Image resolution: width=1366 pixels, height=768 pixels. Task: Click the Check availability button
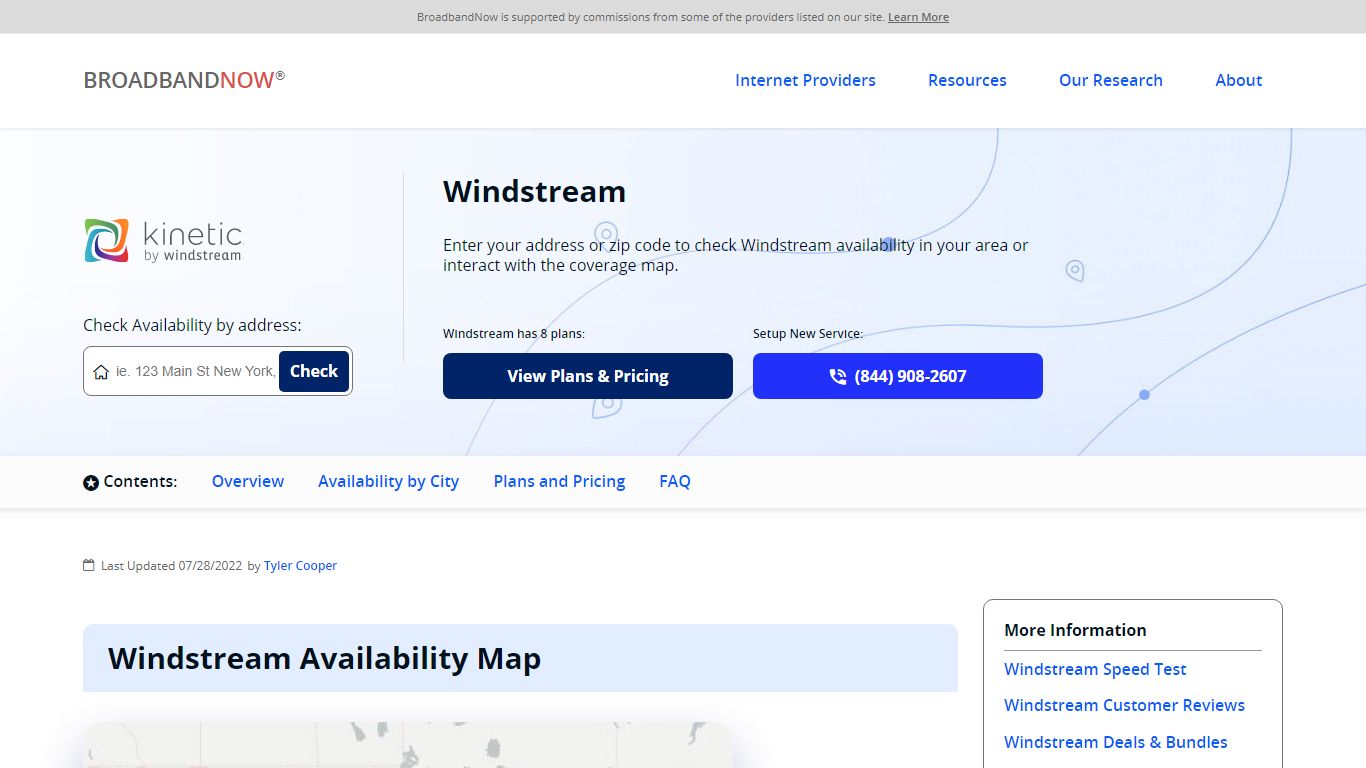pos(314,371)
